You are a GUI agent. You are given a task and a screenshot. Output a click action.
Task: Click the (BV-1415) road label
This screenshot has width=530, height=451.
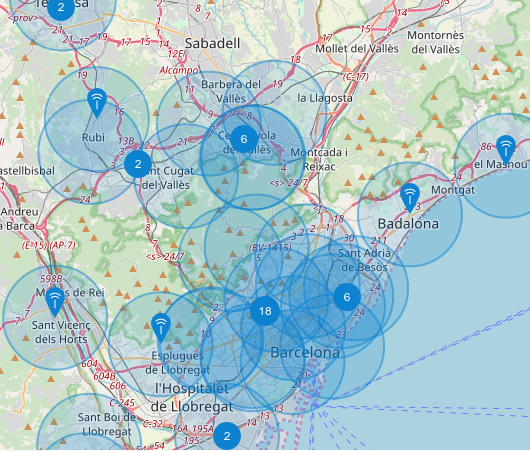[x=270, y=248]
